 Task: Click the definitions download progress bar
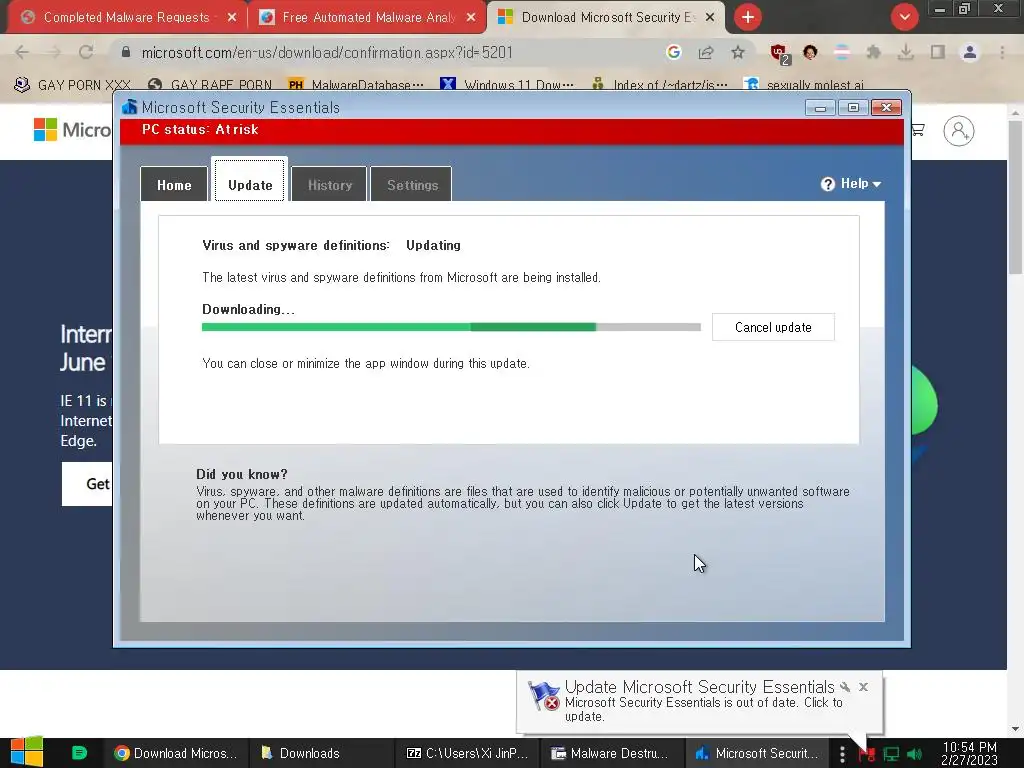[x=451, y=327]
